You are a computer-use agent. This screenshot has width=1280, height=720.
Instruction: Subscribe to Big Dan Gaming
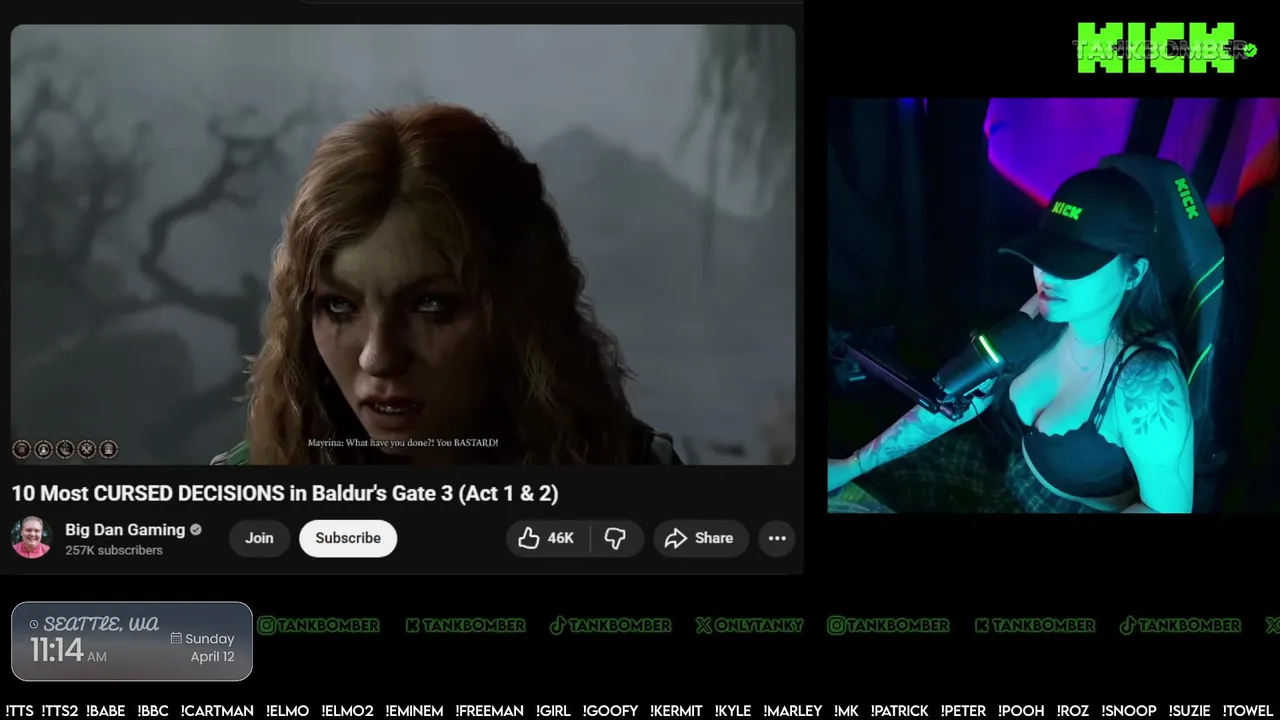click(348, 538)
